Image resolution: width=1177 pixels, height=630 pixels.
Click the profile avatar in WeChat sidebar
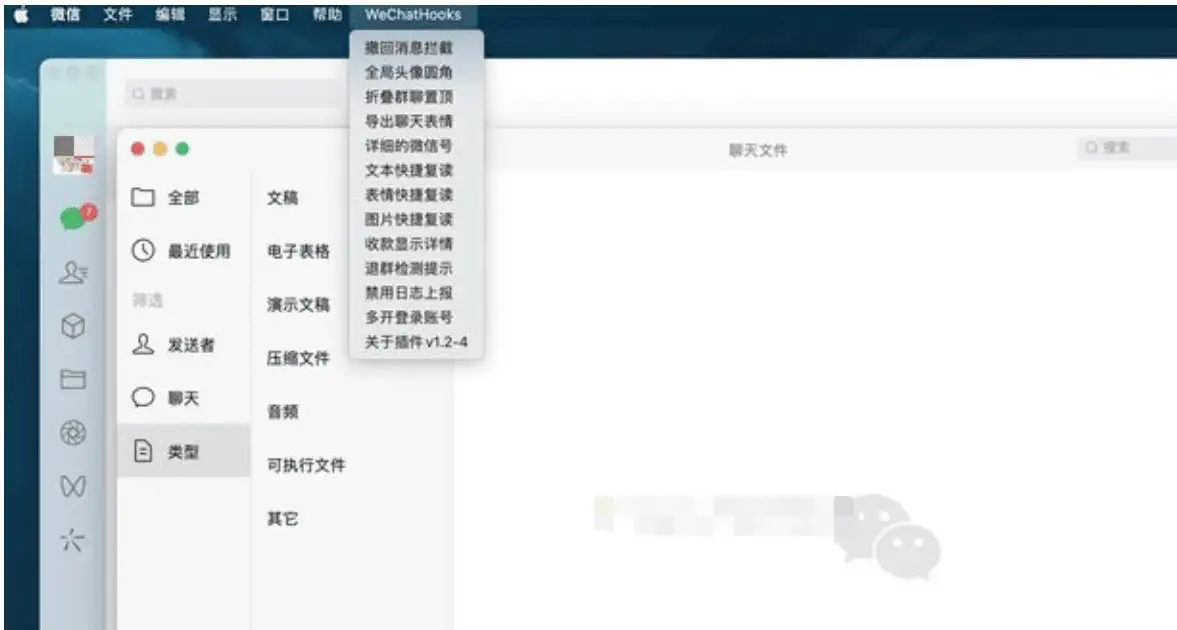click(74, 155)
